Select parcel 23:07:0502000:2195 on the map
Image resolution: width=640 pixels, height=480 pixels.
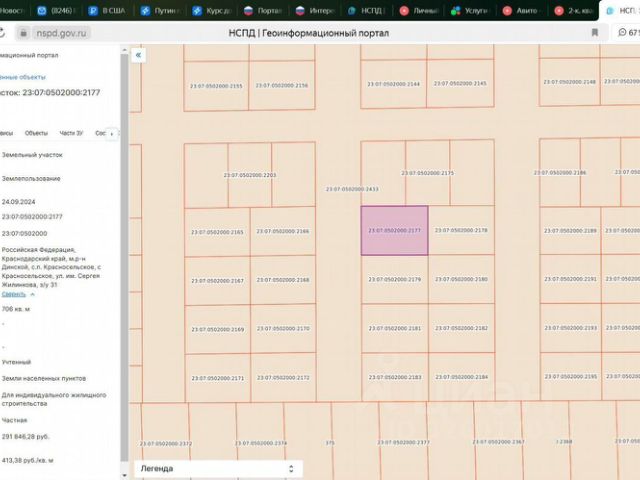[x=571, y=376]
